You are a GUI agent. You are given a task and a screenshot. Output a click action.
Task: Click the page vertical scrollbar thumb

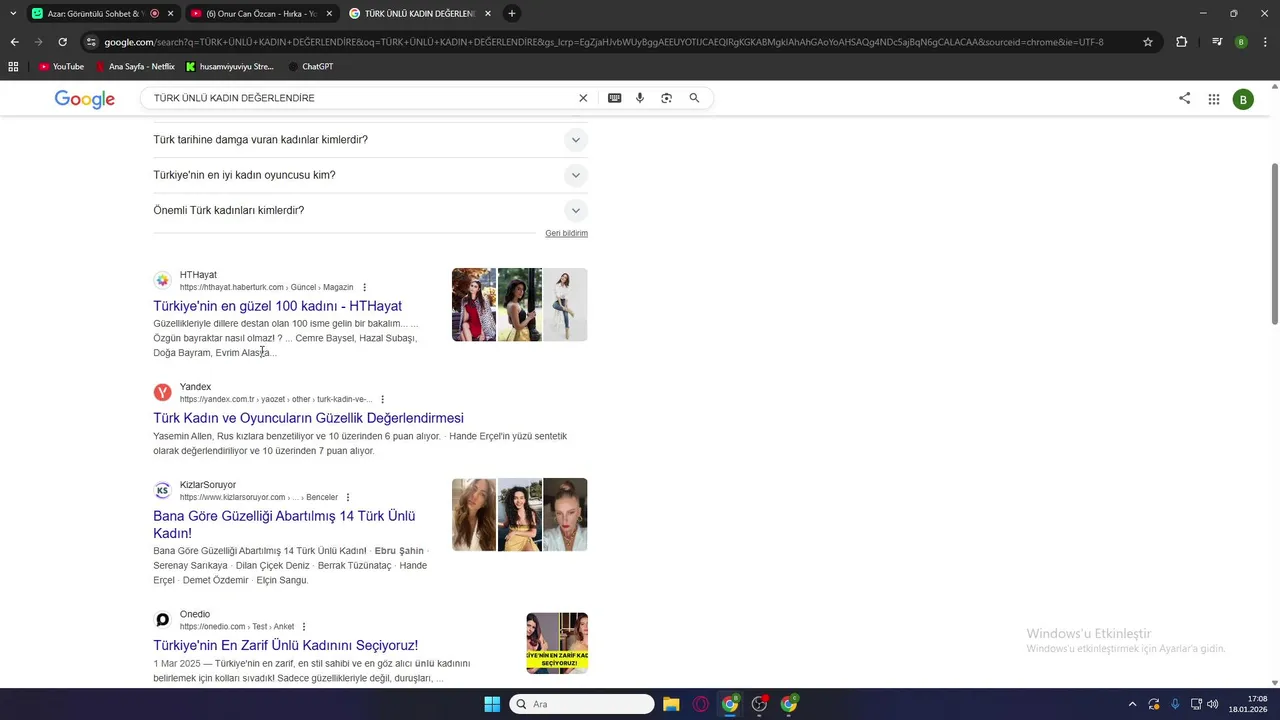pyautogui.click(x=1274, y=243)
